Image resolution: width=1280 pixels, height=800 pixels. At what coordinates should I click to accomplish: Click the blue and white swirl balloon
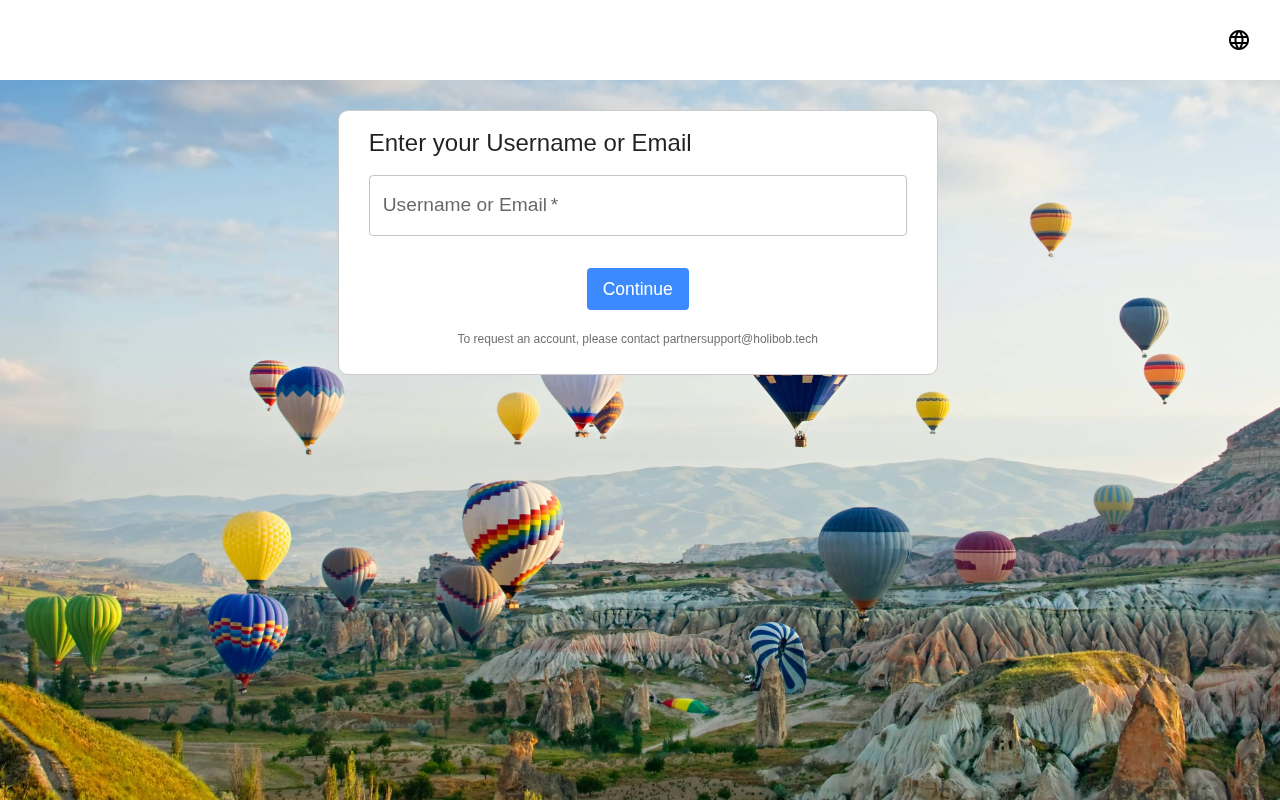click(778, 655)
